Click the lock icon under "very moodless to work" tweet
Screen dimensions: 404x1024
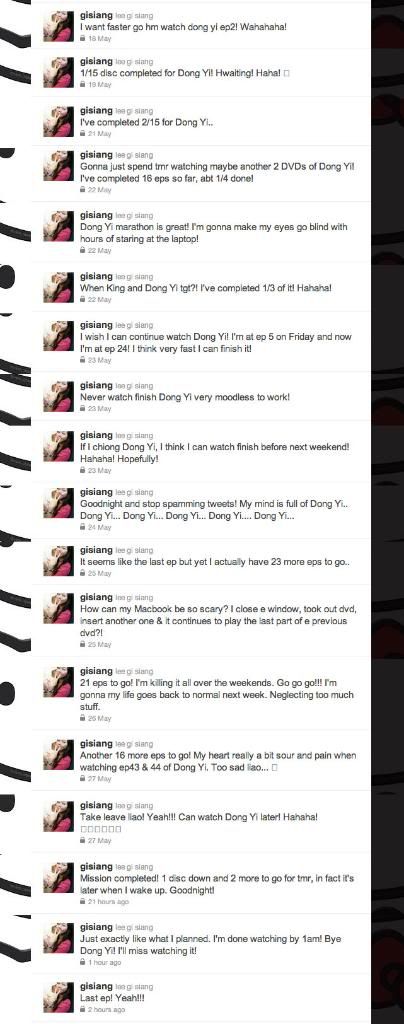82,409
